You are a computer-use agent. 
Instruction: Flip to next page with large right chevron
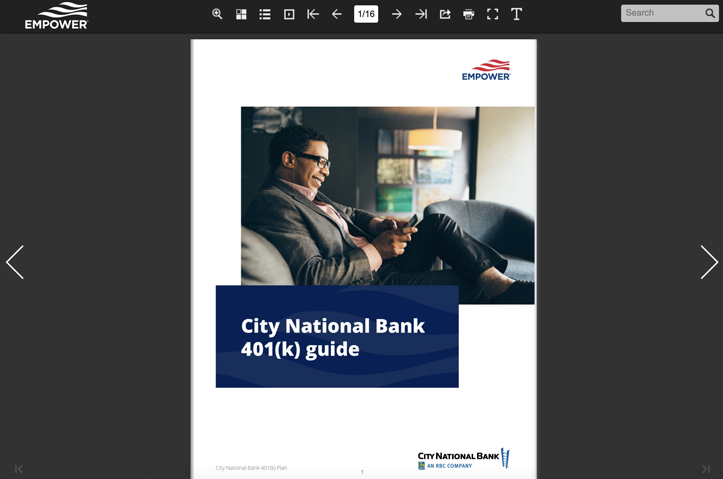[x=709, y=262]
